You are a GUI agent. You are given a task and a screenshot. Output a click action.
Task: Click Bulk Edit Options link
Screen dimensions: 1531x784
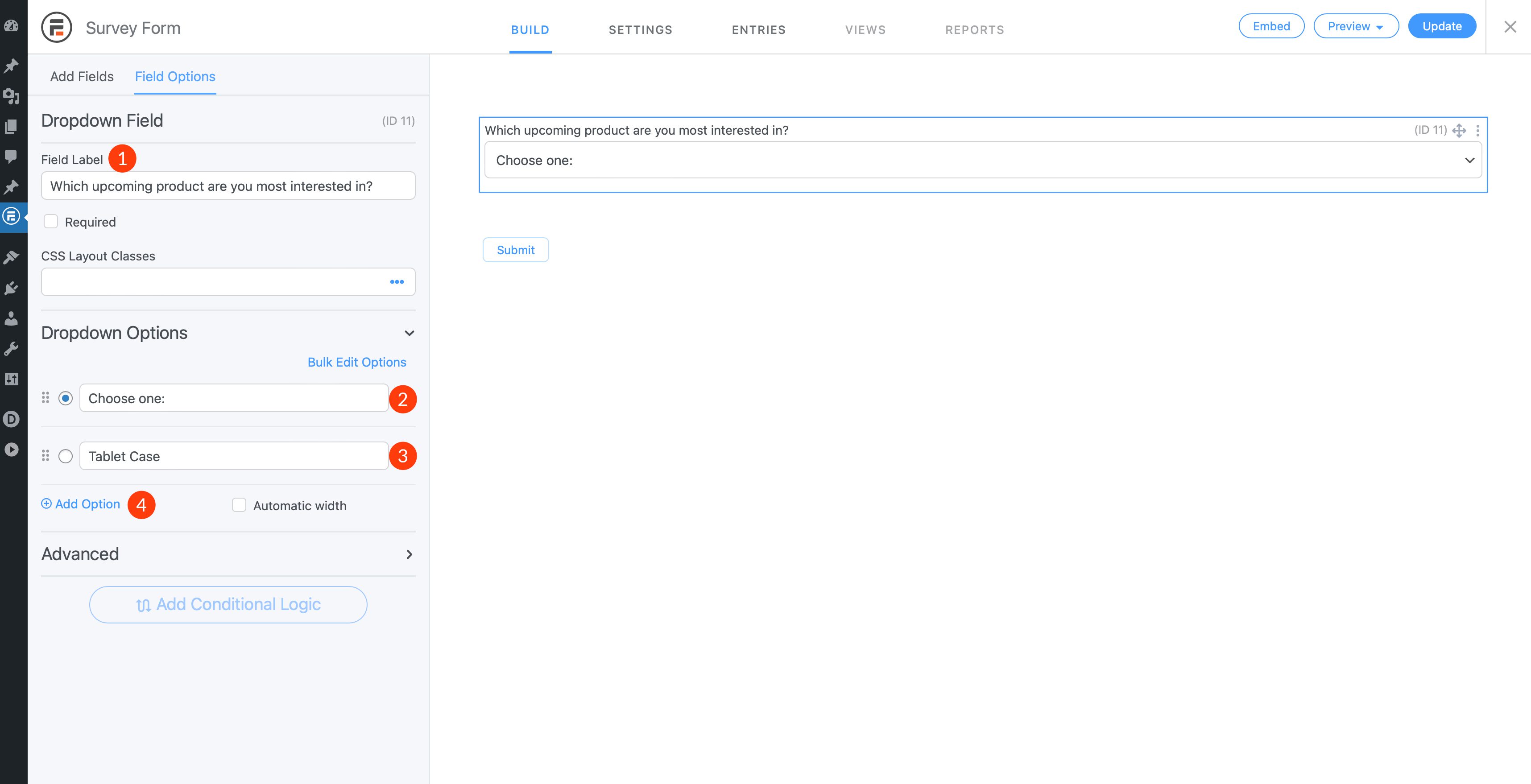357,361
